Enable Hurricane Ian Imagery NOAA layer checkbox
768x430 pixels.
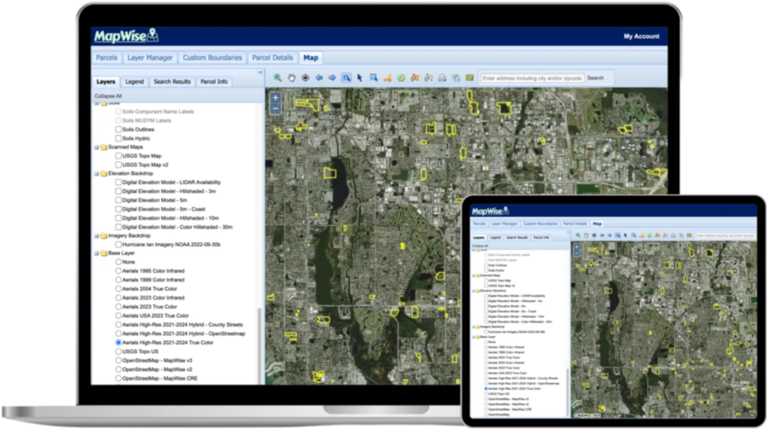coord(118,244)
